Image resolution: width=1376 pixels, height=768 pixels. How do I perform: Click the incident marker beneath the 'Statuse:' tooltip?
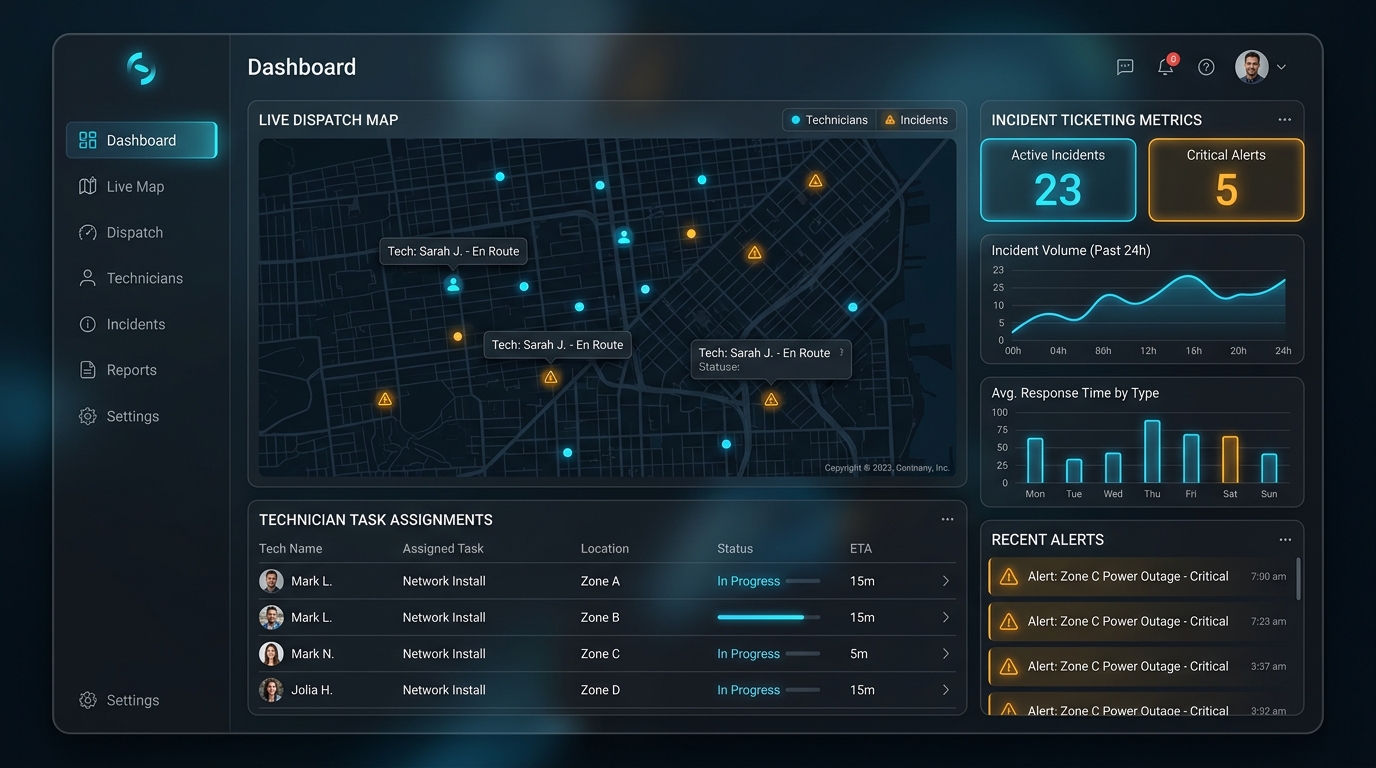click(x=771, y=400)
